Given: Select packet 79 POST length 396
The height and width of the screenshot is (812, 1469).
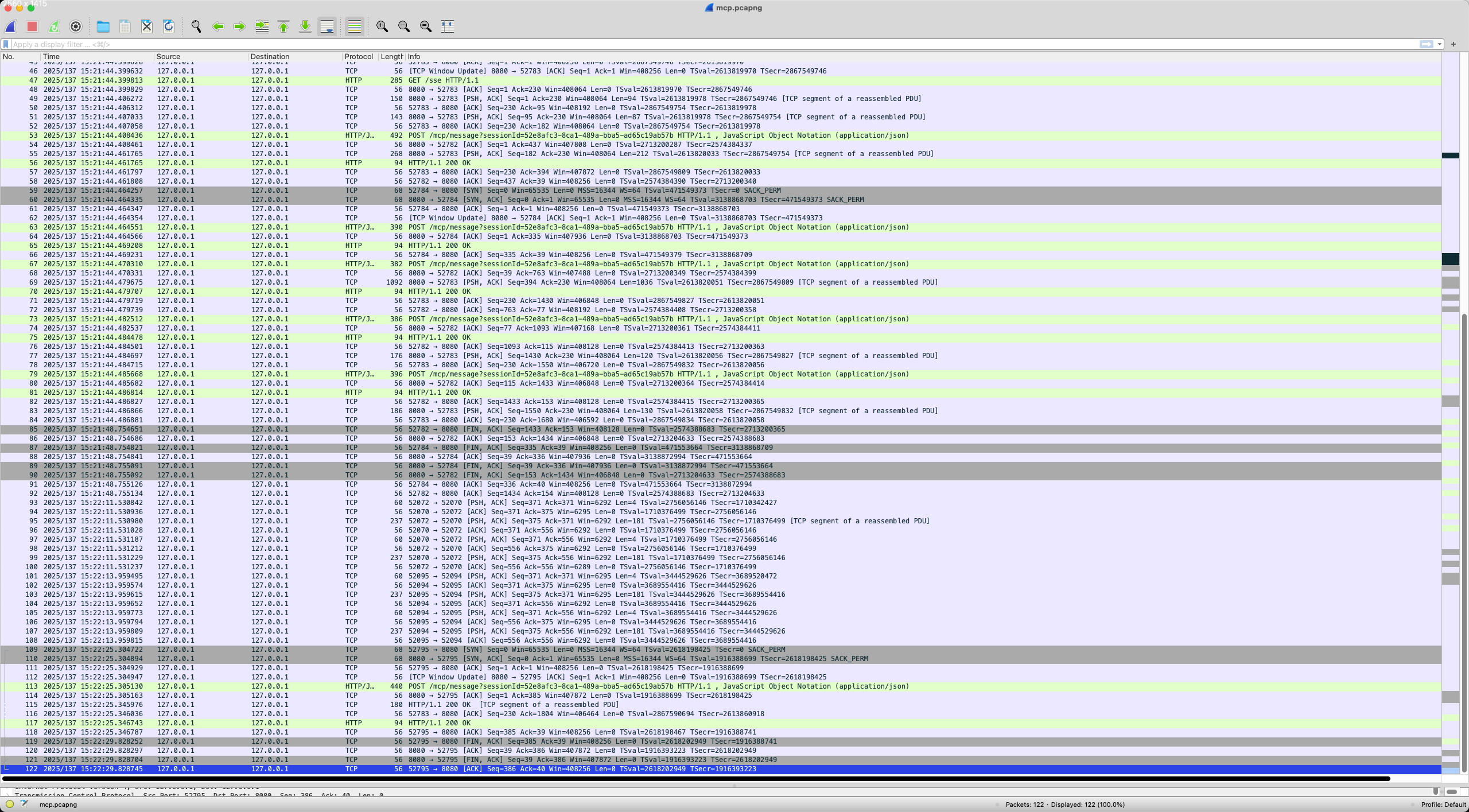Looking at the screenshot, I should (x=721, y=374).
